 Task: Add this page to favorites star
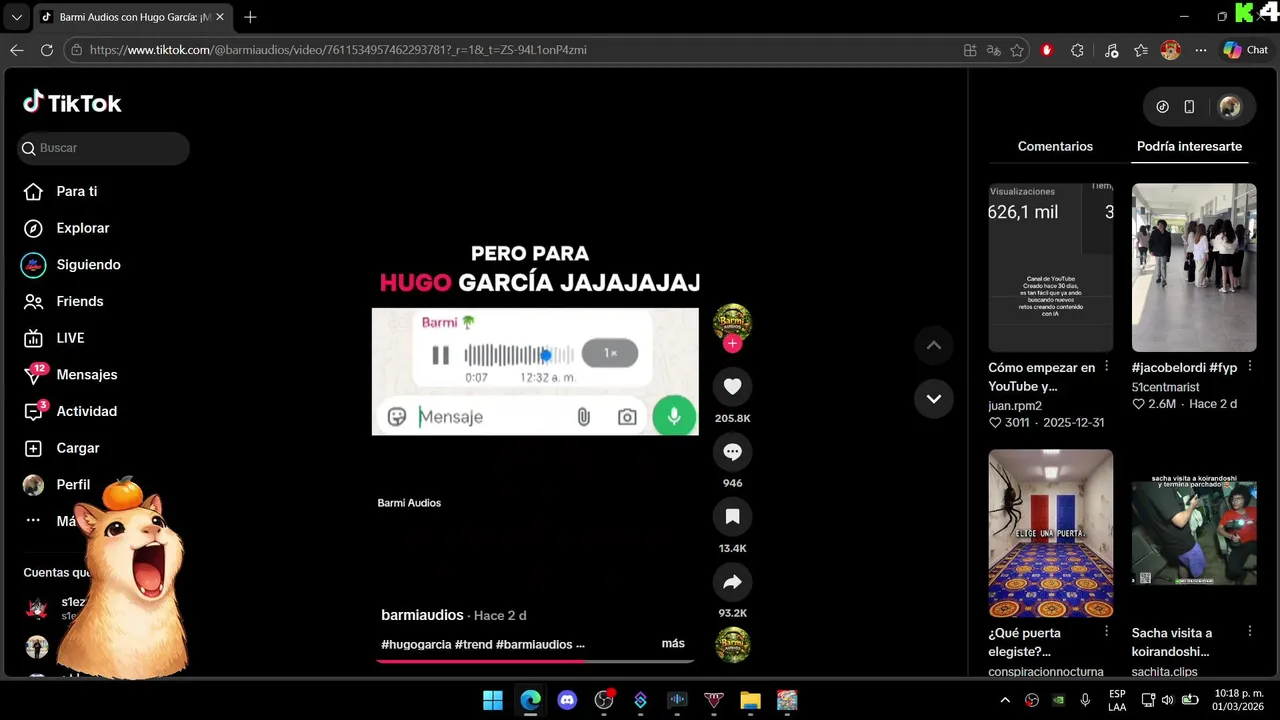1017,50
